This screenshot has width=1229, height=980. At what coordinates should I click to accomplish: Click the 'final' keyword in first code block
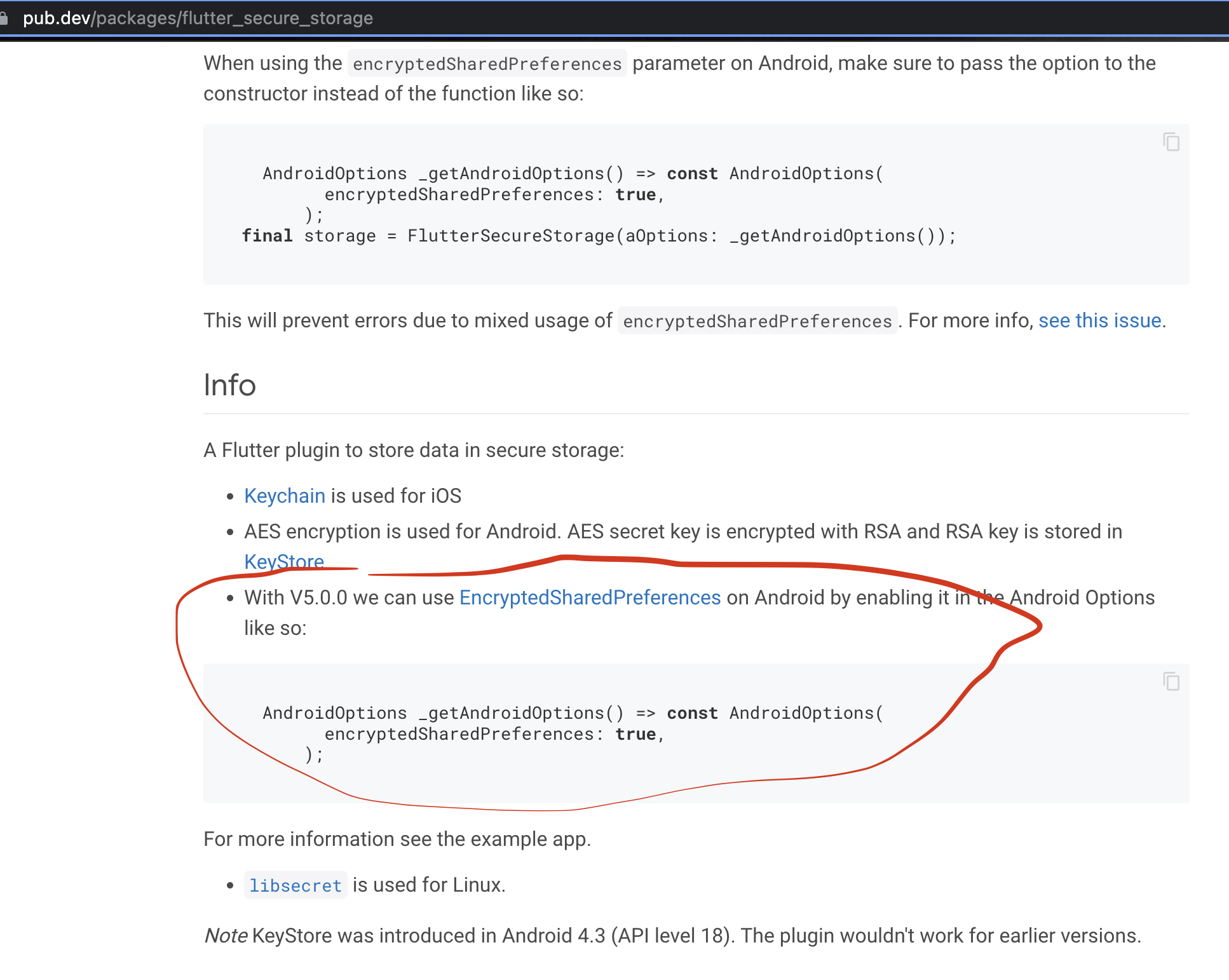click(267, 236)
